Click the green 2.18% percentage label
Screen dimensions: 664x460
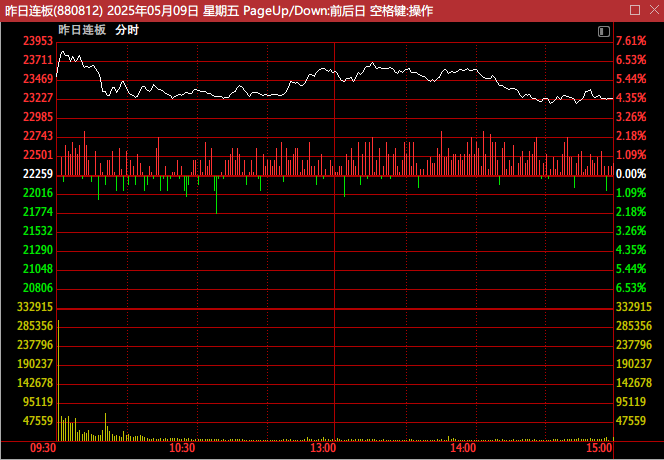tap(631, 212)
